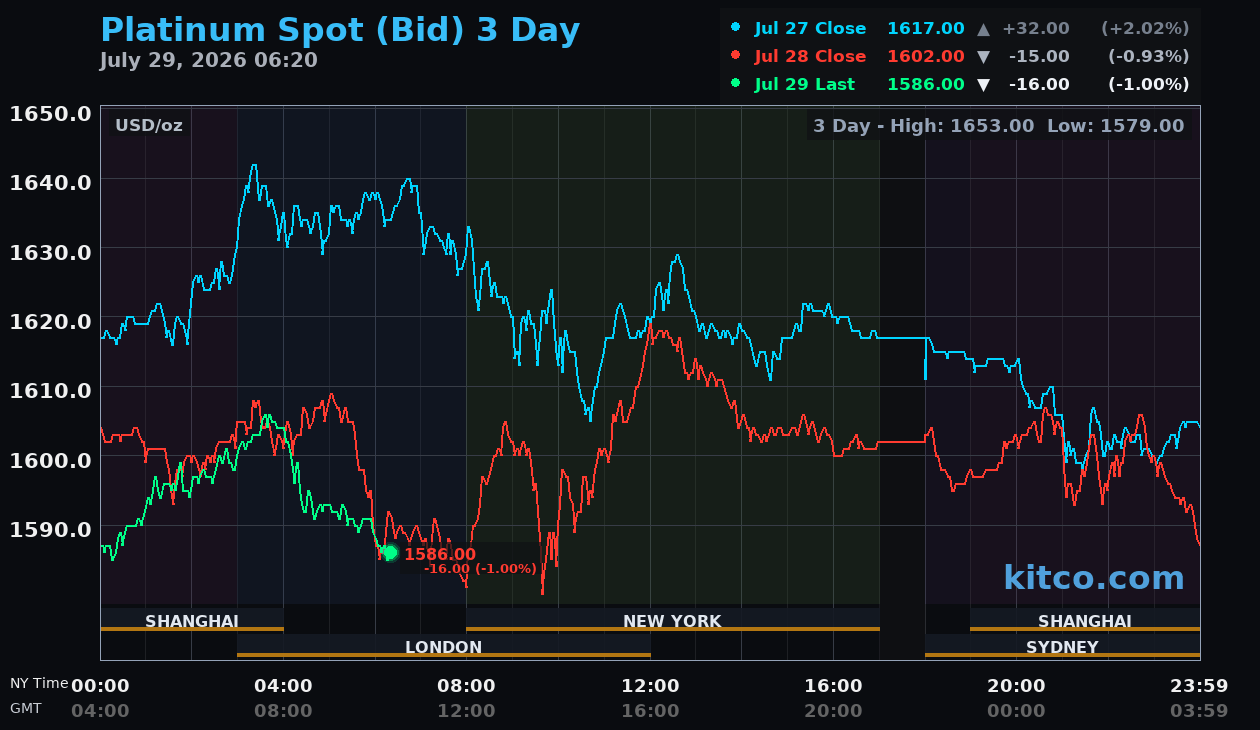Click the Jul 28 Close label
1260x730 pixels.
tap(810, 57)
